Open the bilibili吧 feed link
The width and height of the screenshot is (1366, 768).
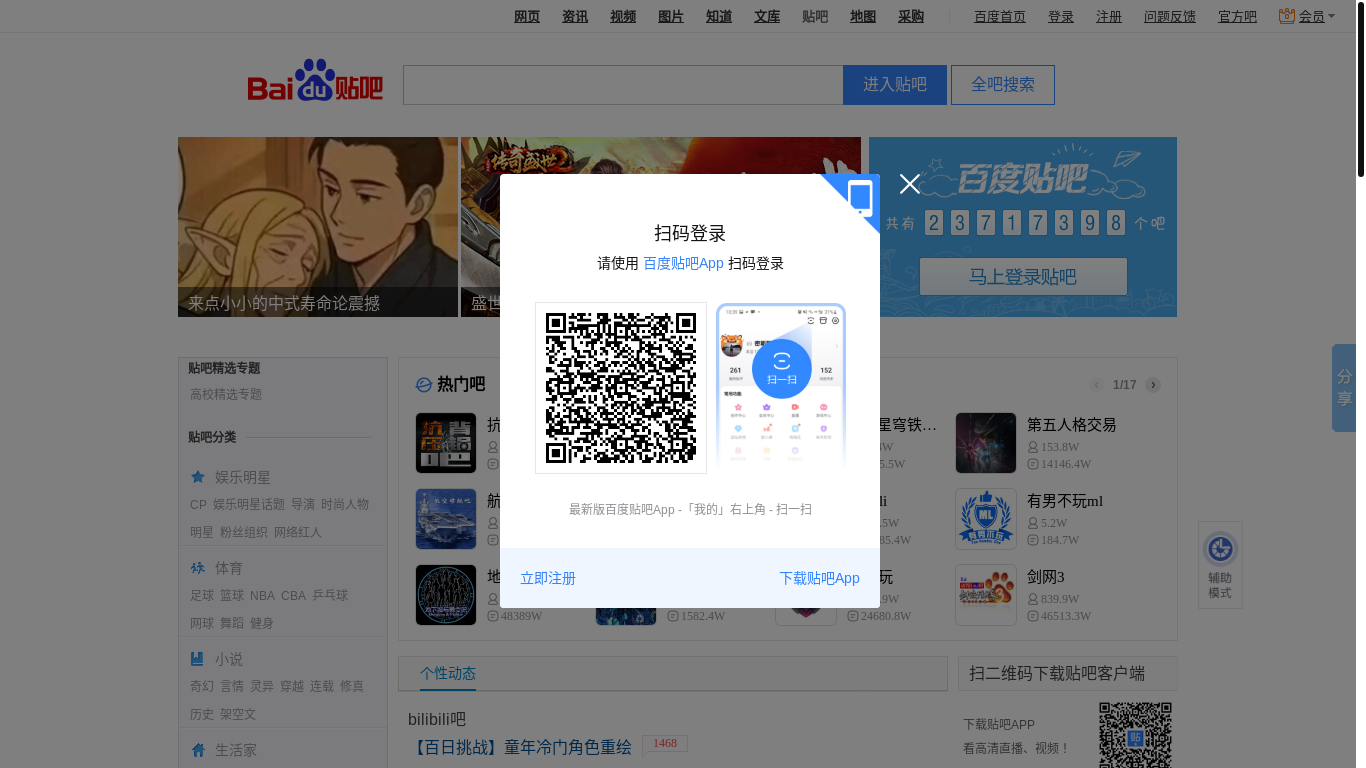click(437, 720)
